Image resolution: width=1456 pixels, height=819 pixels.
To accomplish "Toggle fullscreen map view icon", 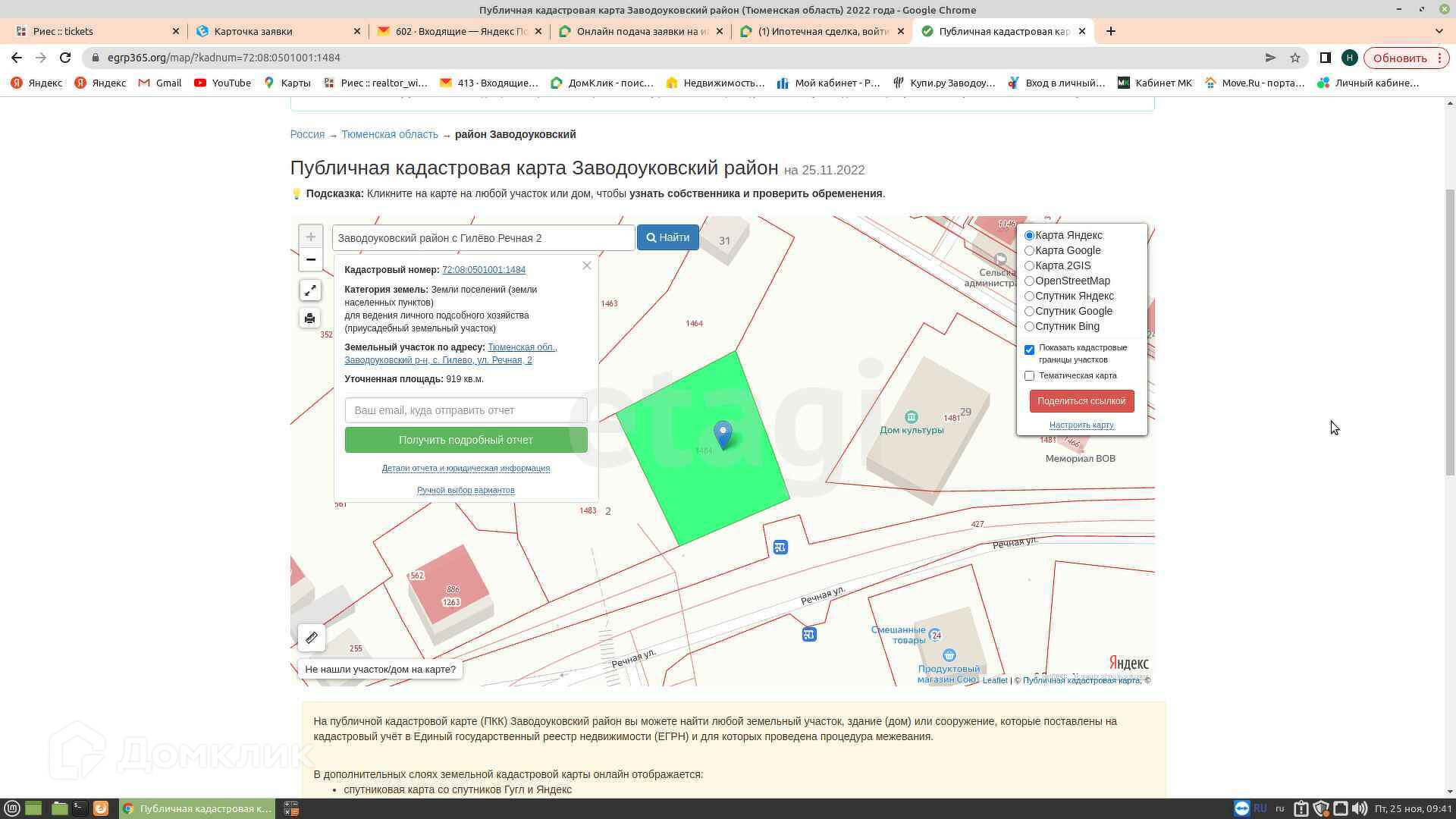I will [310, 290].
